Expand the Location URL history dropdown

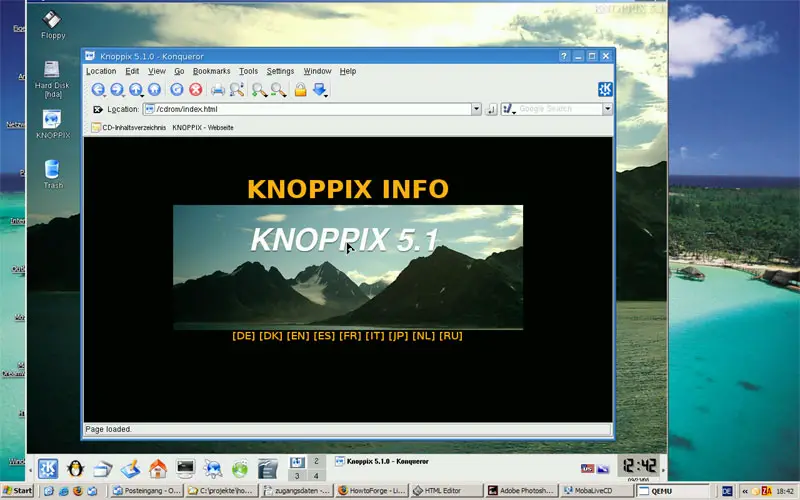476,109
